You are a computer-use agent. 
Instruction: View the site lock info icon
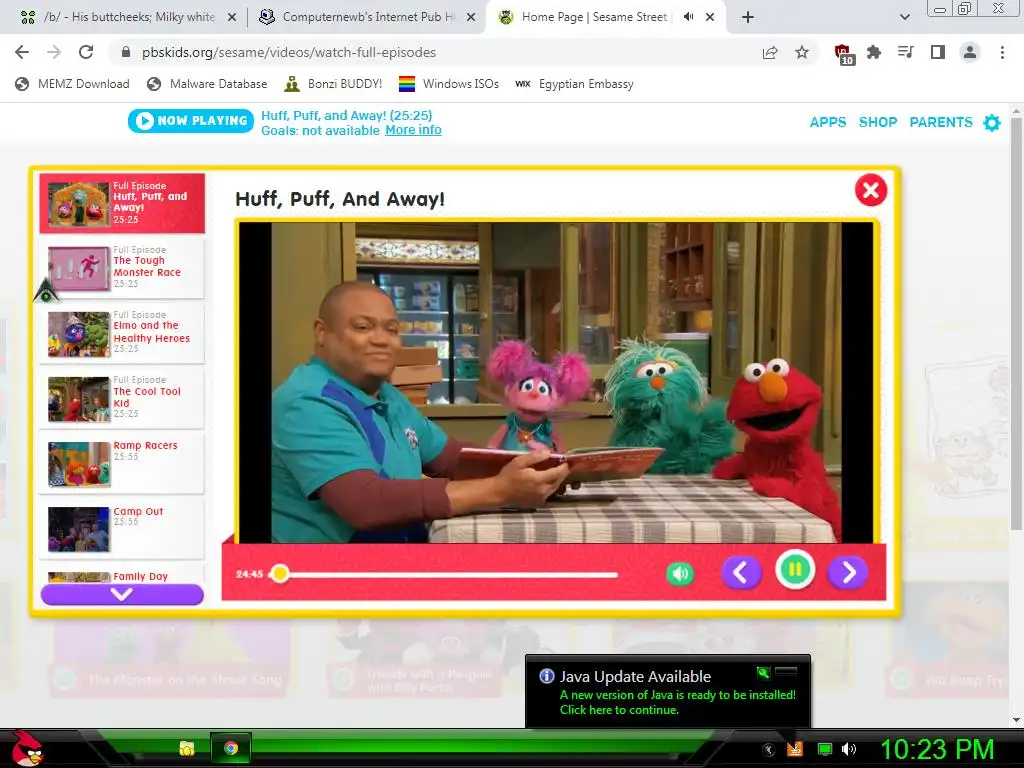pos(127,52)
